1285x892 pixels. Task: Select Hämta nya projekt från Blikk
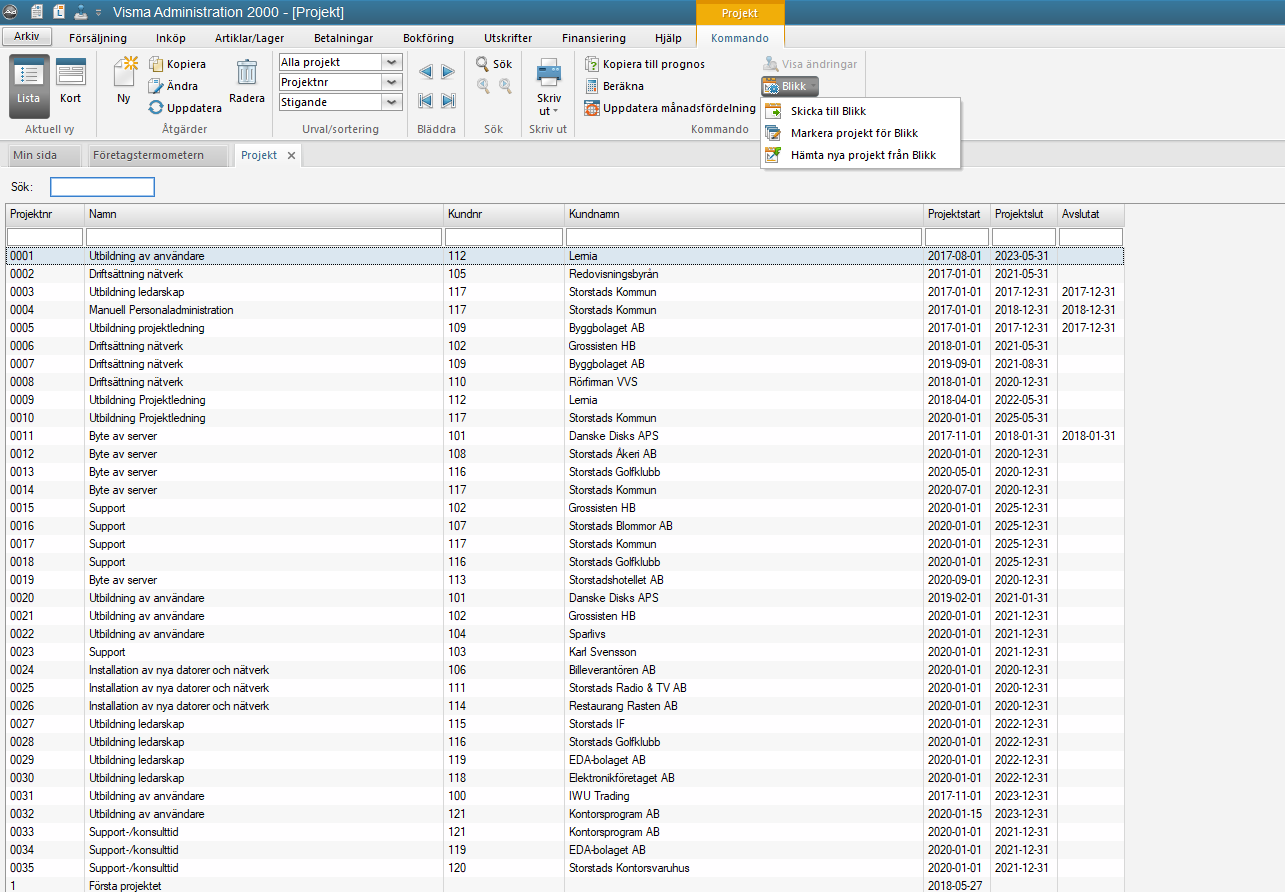pos(863,155)
